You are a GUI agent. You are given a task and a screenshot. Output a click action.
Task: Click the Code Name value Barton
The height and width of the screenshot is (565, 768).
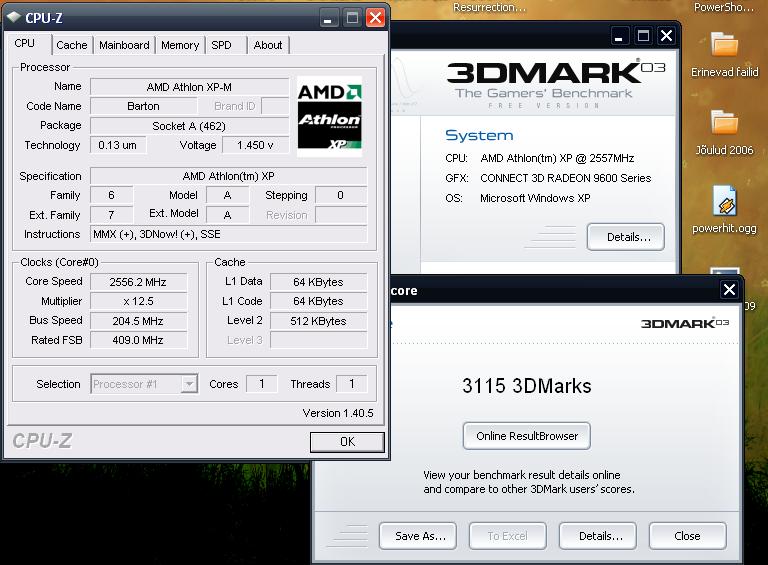click(144, 106)
